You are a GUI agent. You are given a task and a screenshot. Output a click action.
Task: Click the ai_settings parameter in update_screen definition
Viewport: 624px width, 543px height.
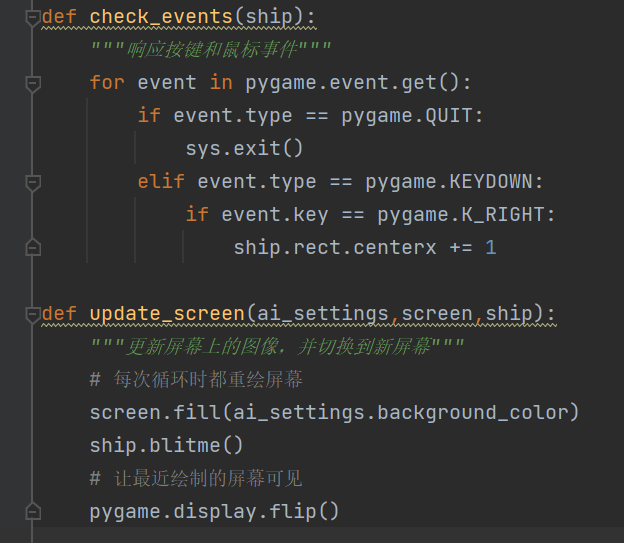pos(322,314)
